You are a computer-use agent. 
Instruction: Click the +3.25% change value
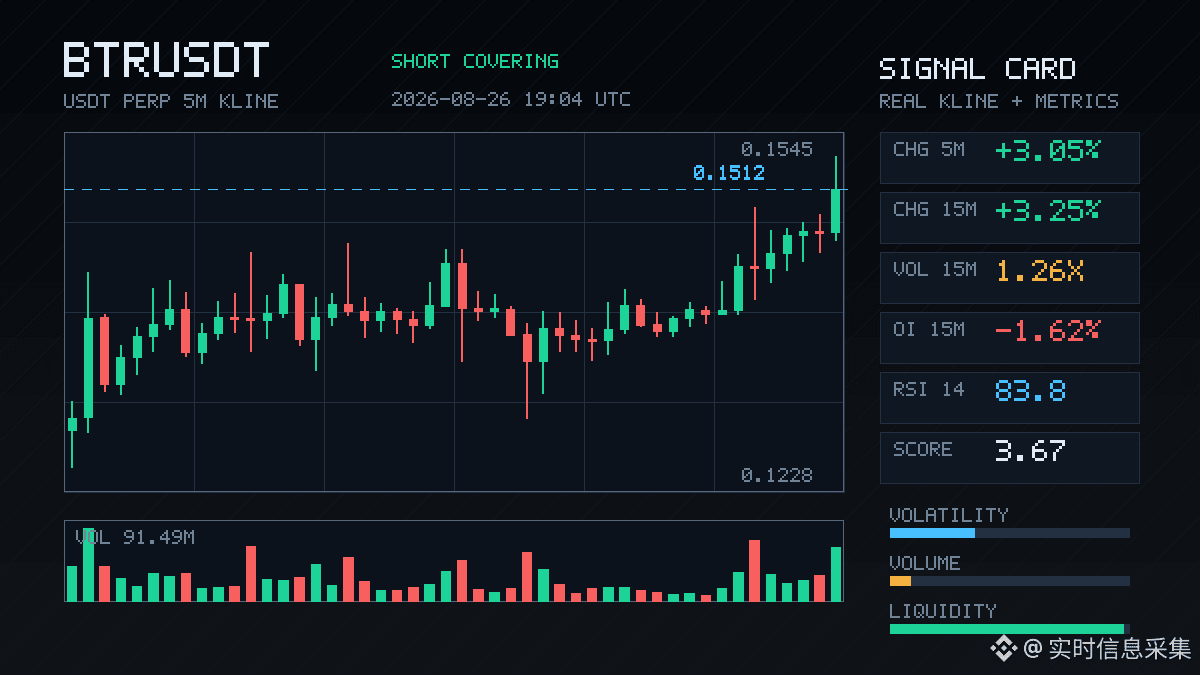pos(1047,211)
